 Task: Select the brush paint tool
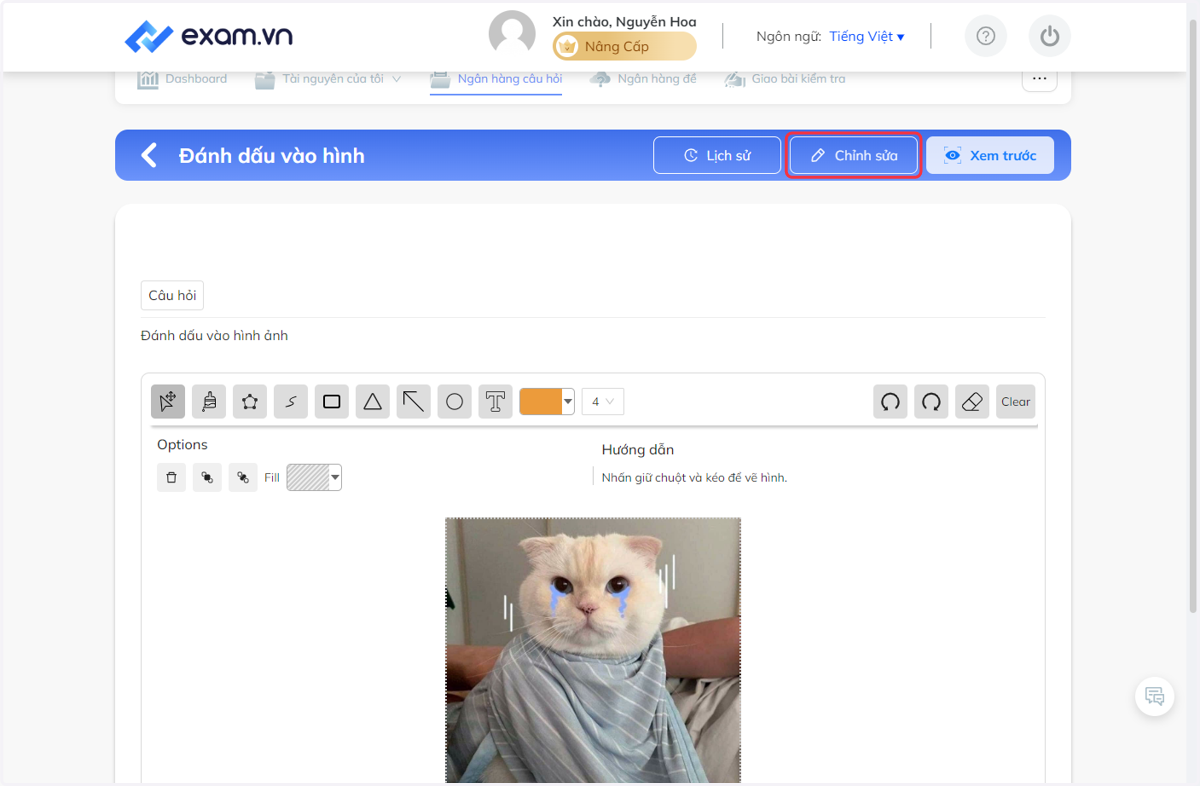(209, 401)
